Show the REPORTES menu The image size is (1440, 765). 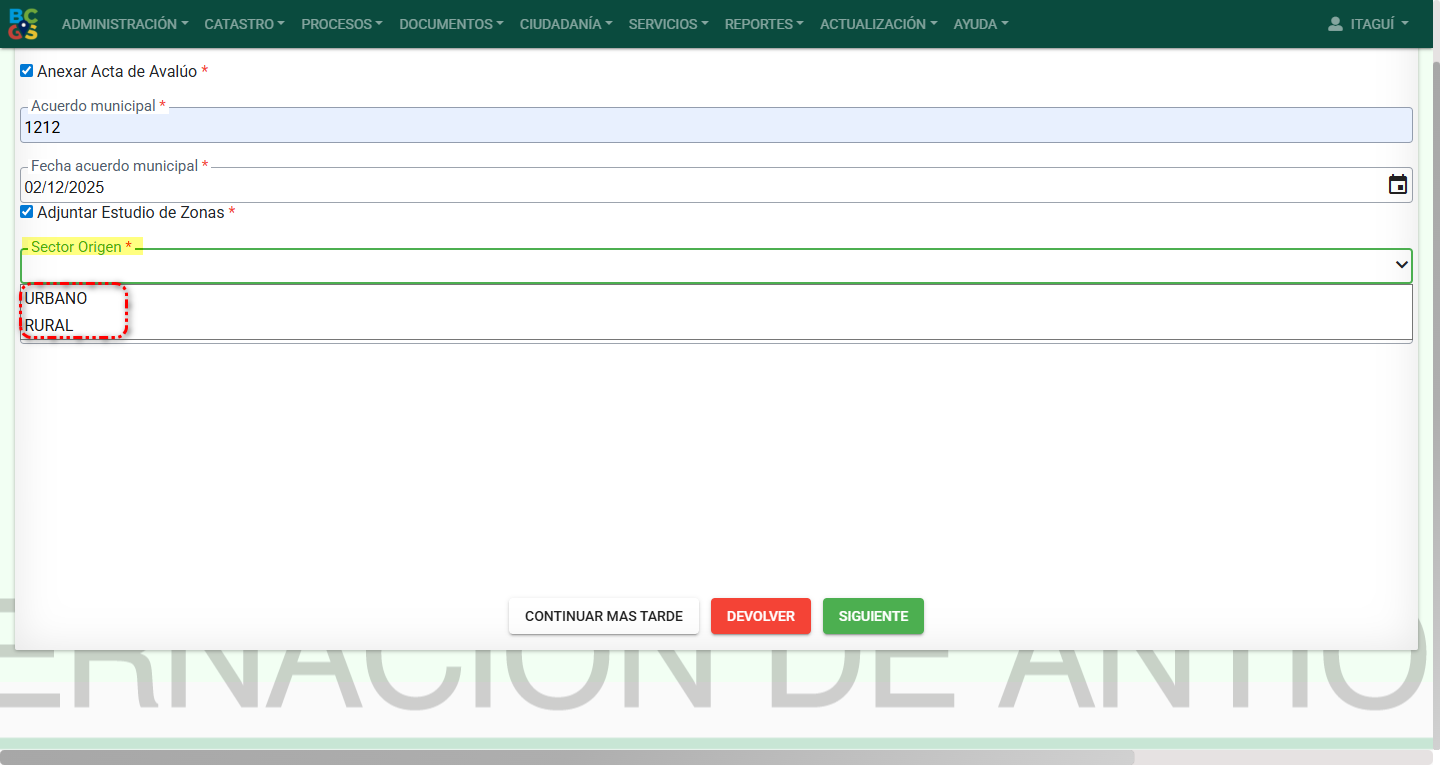[x=764, y=24]
